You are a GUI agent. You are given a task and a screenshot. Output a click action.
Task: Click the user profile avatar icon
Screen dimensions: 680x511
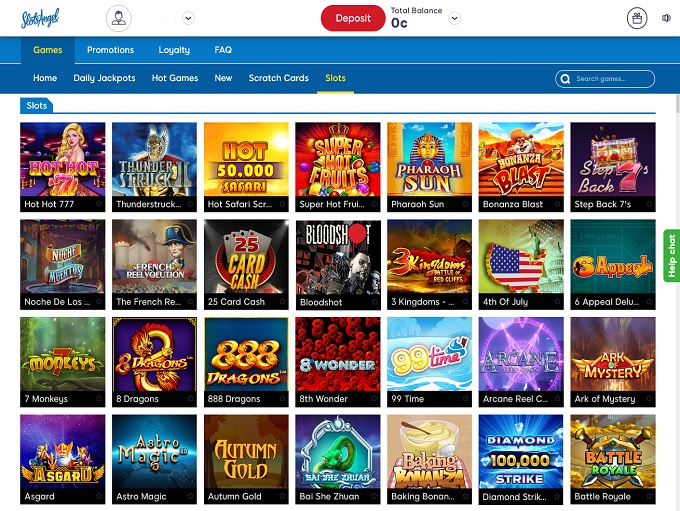pyautogui.click(x=119, y=18)
